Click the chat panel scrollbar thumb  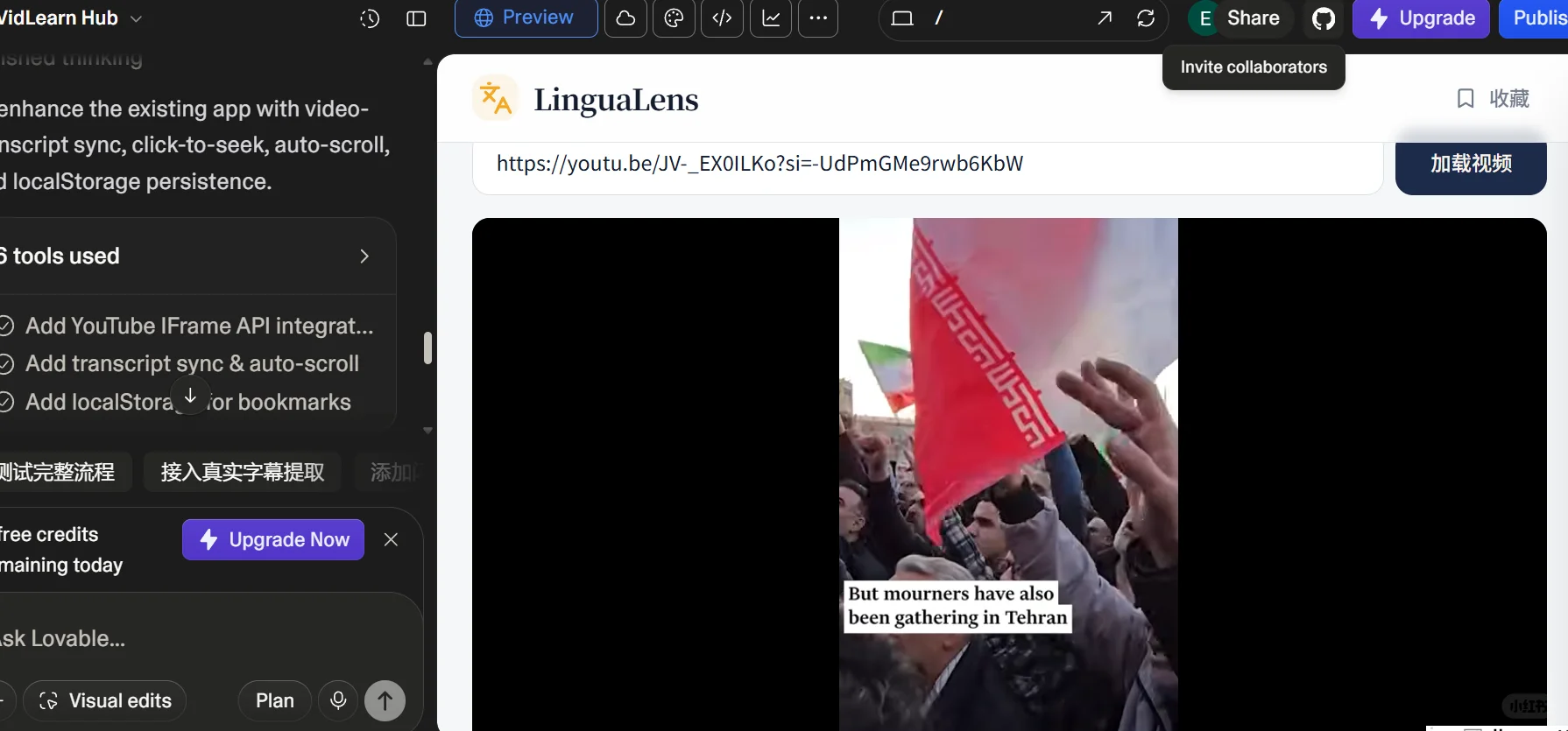[427, 348]
